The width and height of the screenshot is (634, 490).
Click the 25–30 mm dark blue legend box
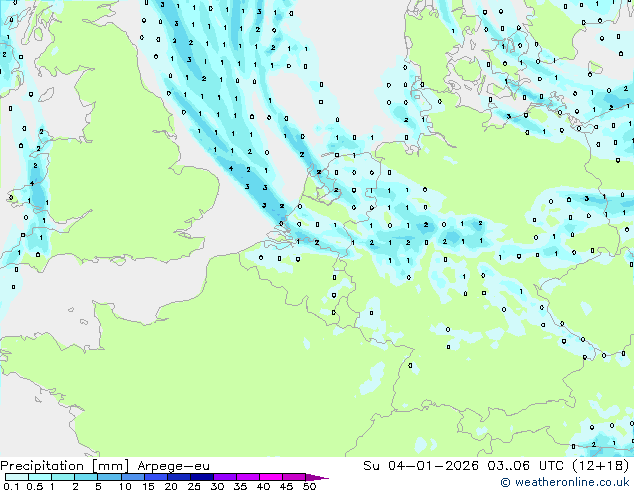pos(201,477)
